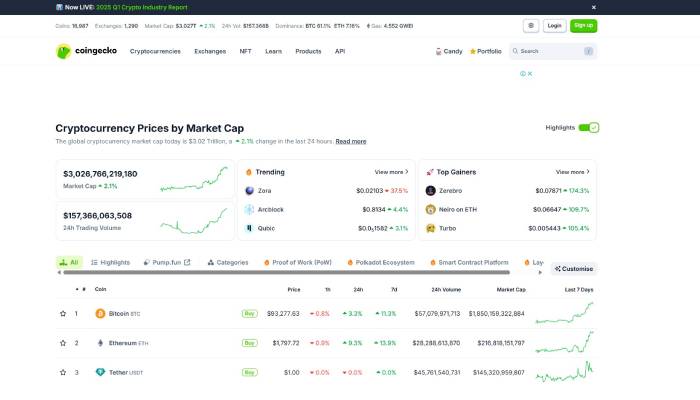Click the horizontal tab scrollbar
Screen dimensions: 700x400
pos(286,272)
